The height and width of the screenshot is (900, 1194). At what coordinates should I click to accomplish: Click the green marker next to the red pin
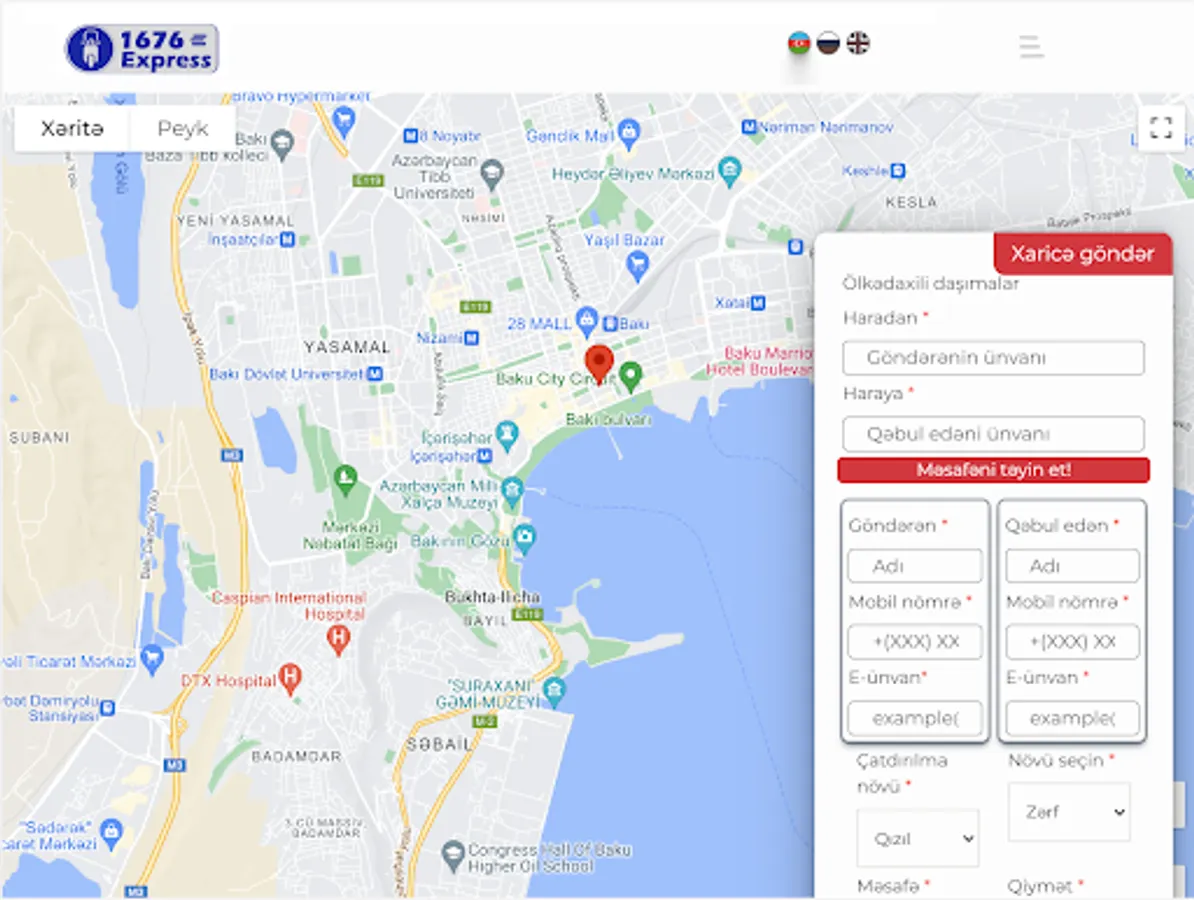(x=631, y=376)
